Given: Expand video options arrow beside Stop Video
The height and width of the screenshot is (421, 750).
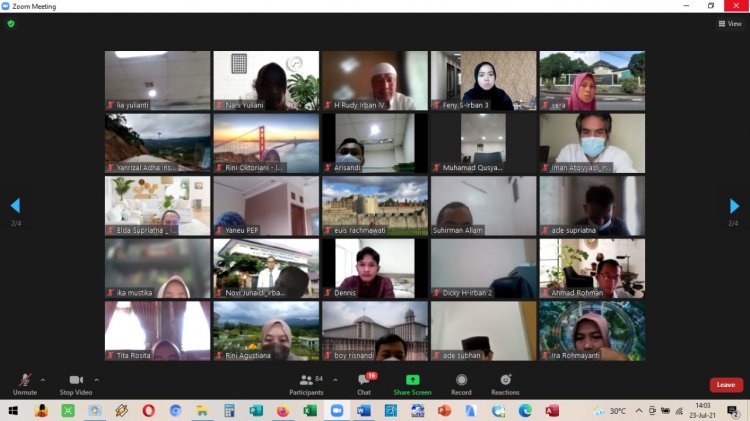Looking at the screenshot, I should [x=97, y=380].
